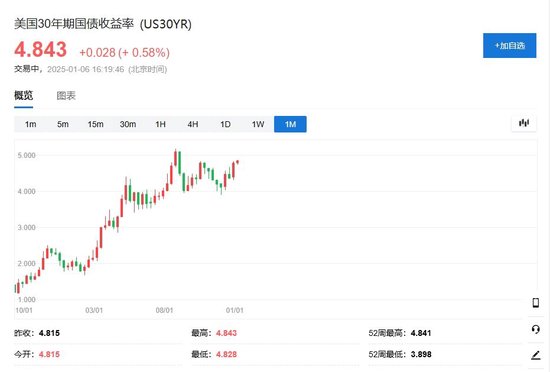
Task: Open the mobile phone icon
Action: (535, 303)
